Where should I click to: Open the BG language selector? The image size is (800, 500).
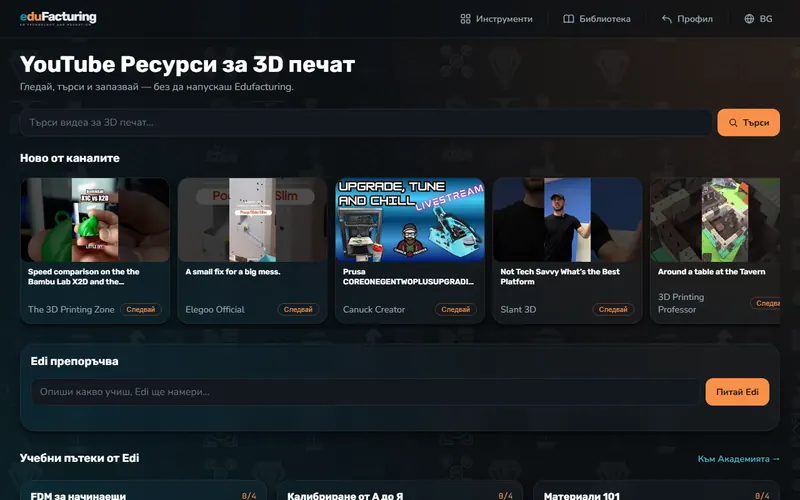758,19
